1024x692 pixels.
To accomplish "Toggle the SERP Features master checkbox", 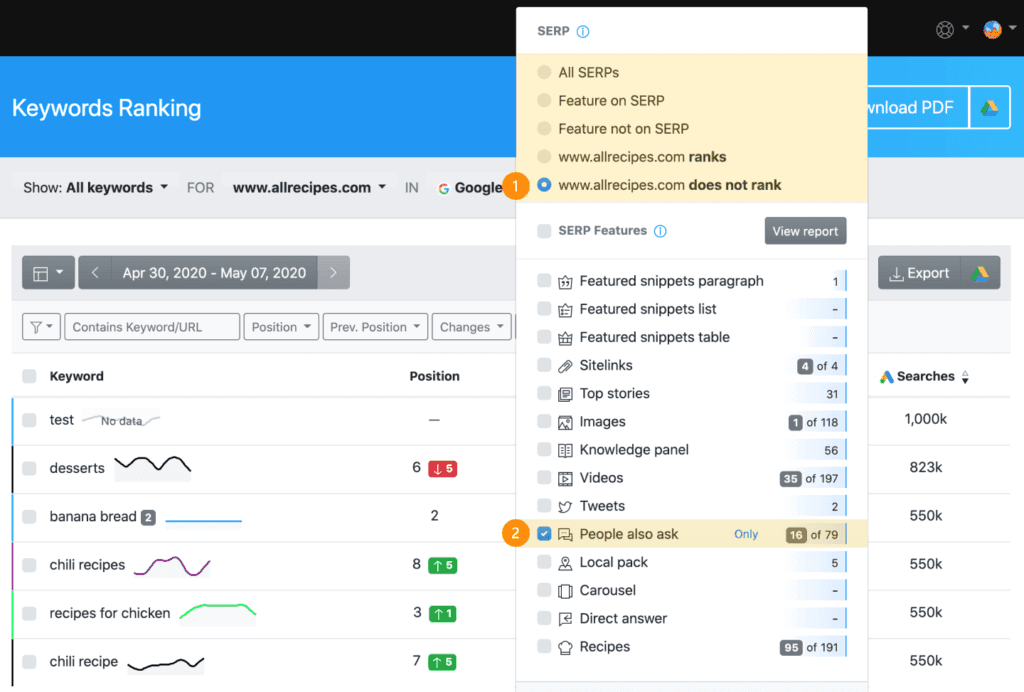I will (544, 230).
